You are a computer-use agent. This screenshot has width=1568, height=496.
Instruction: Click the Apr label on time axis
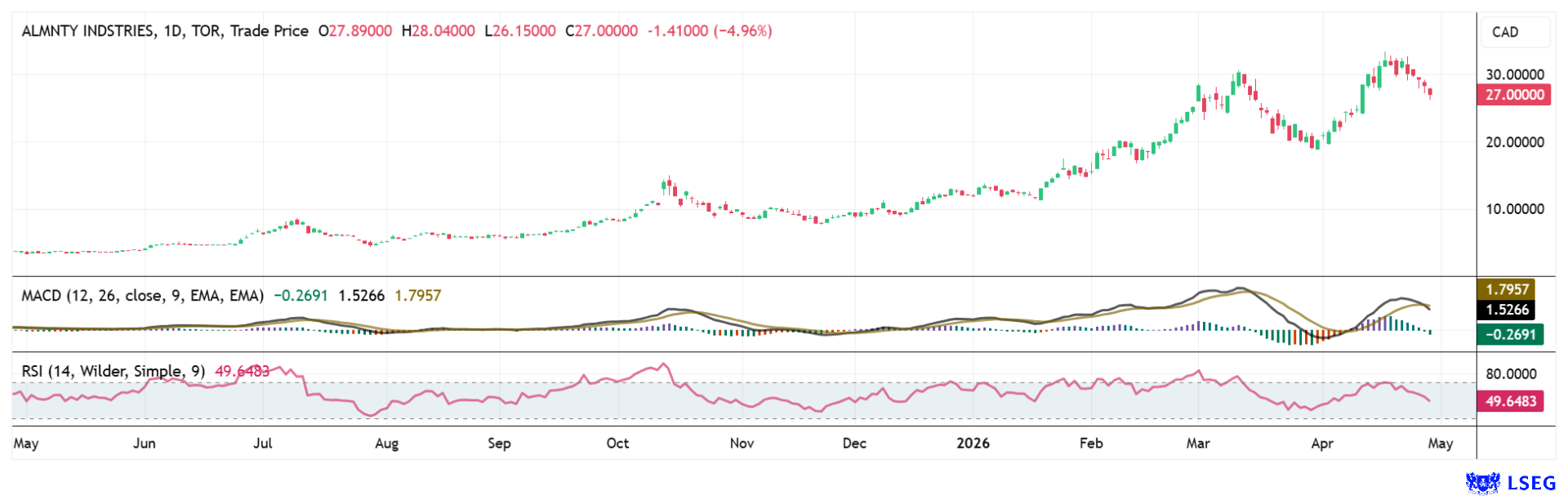click(x=1321, y=443)
